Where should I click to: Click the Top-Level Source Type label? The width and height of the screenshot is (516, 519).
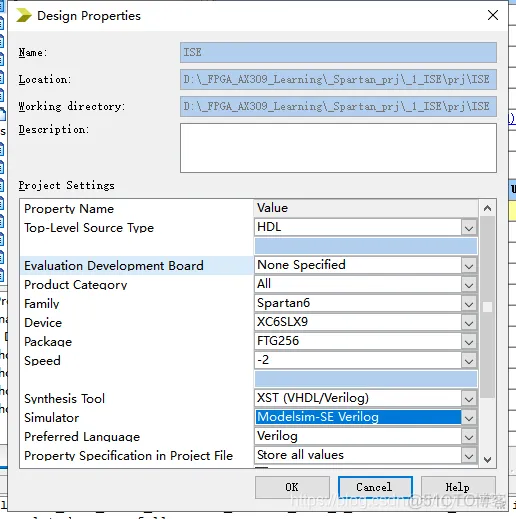coord(89,228)
